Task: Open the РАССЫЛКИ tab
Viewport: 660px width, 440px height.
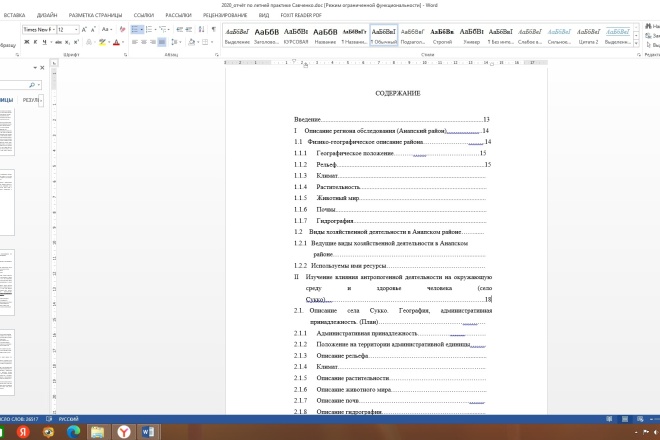Action: [178, 15]
